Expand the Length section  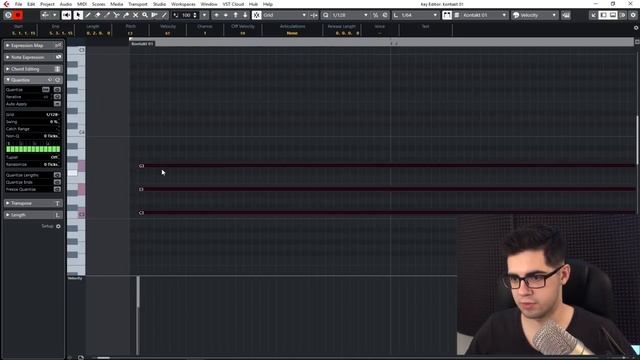33,215
